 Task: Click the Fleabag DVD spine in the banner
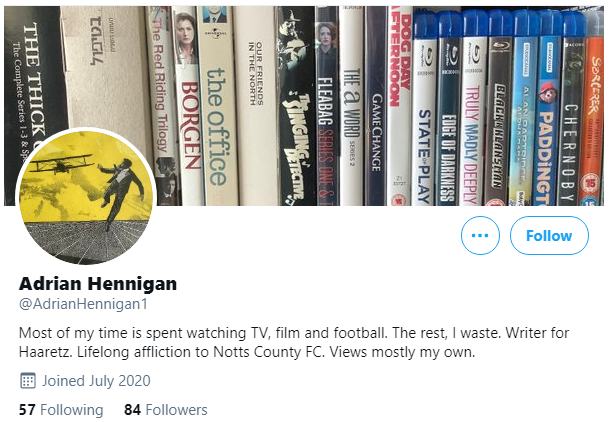click(x=327, y=110)
